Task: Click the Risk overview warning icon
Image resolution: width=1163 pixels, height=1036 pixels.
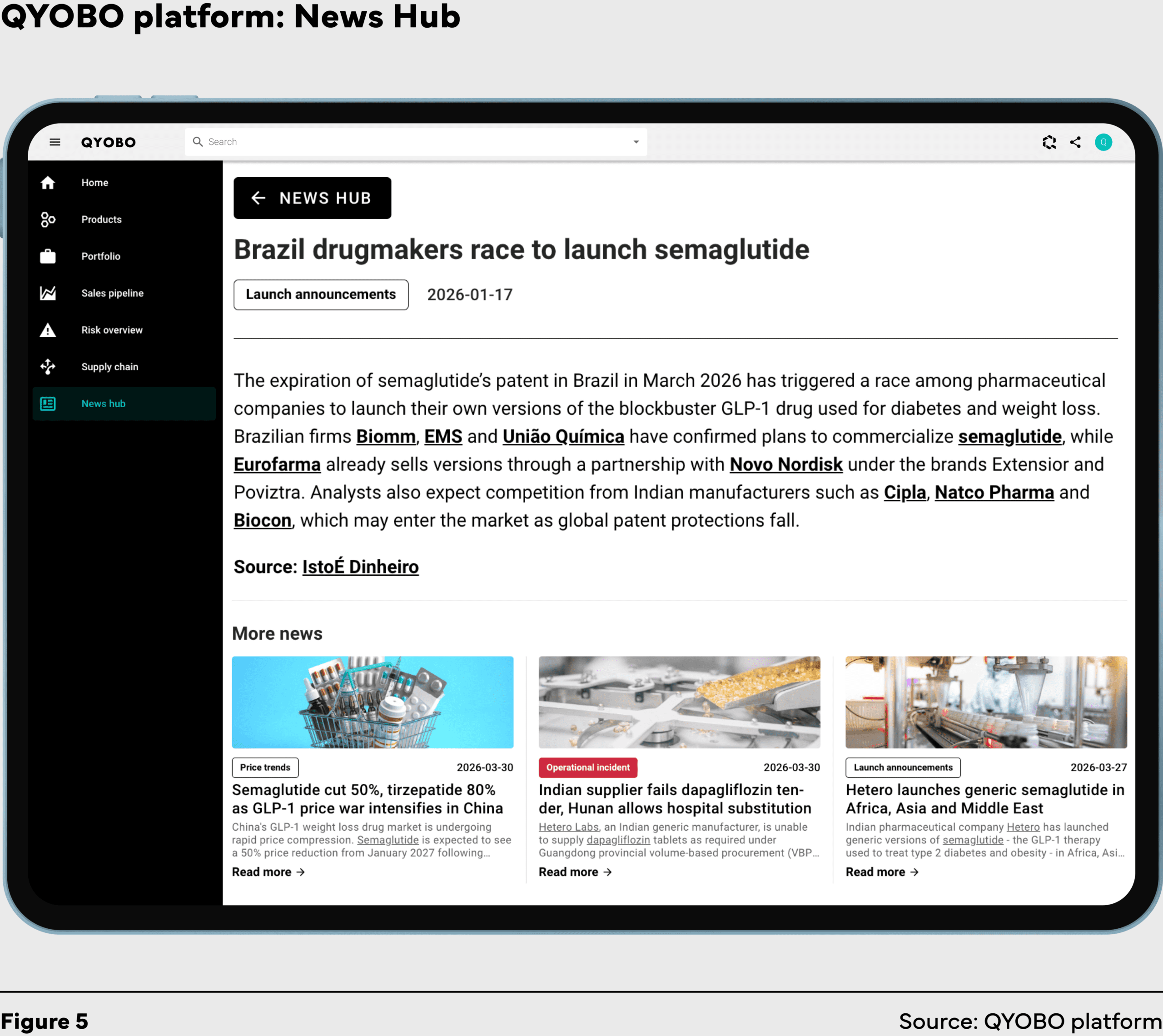Action: 48,330
